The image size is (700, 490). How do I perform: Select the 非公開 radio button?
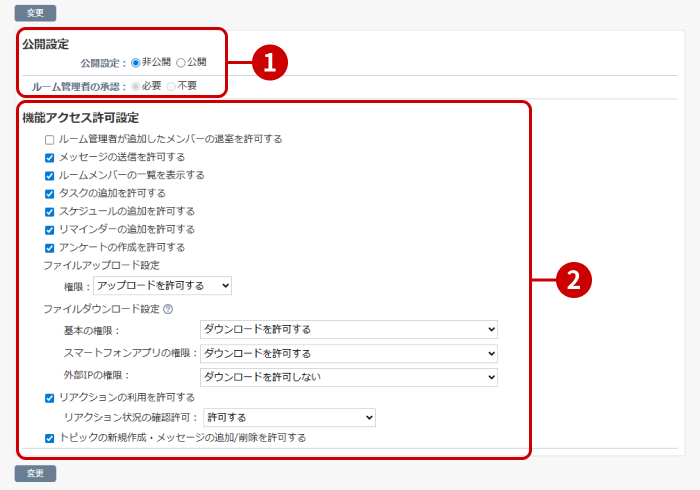tap(136, 62)
